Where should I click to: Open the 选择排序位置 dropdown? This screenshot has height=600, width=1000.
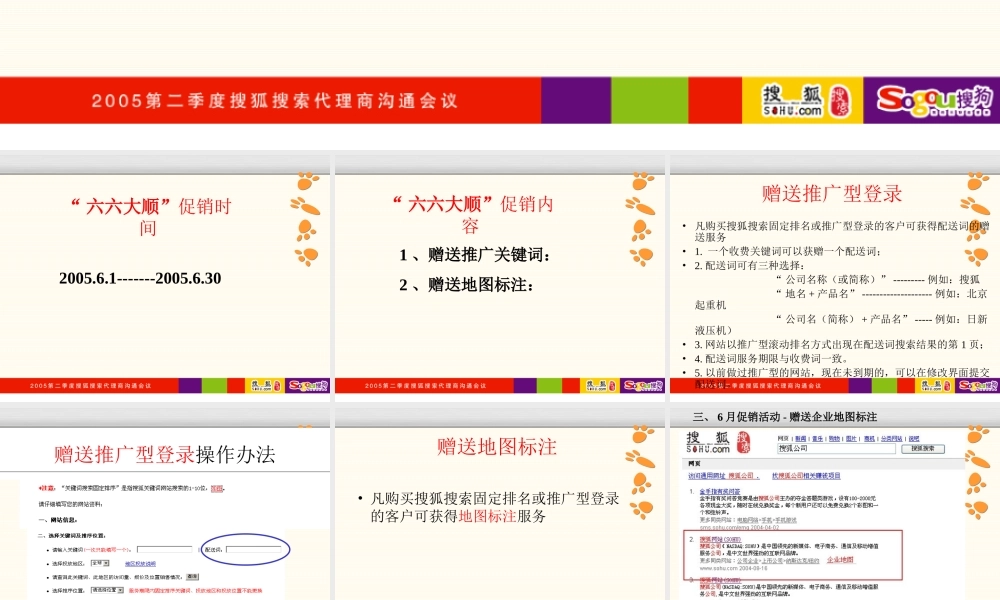(107, 590)
